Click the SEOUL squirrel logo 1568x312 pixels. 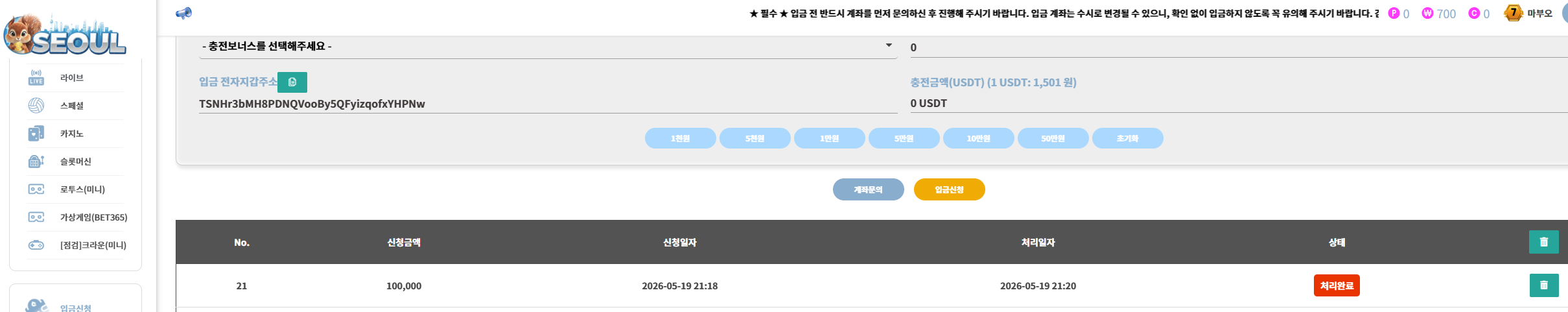pos(65,35)
